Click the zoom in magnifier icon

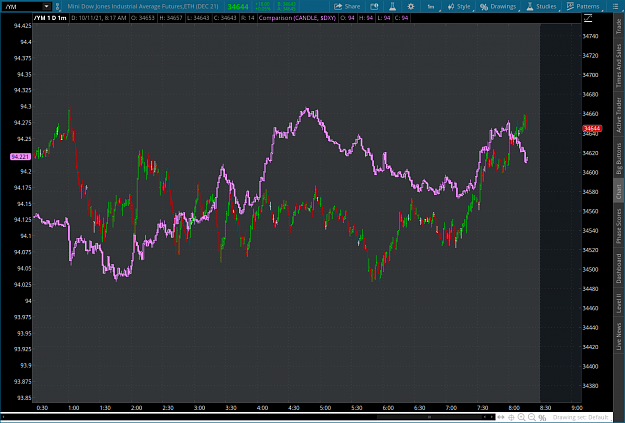(521, 417)
